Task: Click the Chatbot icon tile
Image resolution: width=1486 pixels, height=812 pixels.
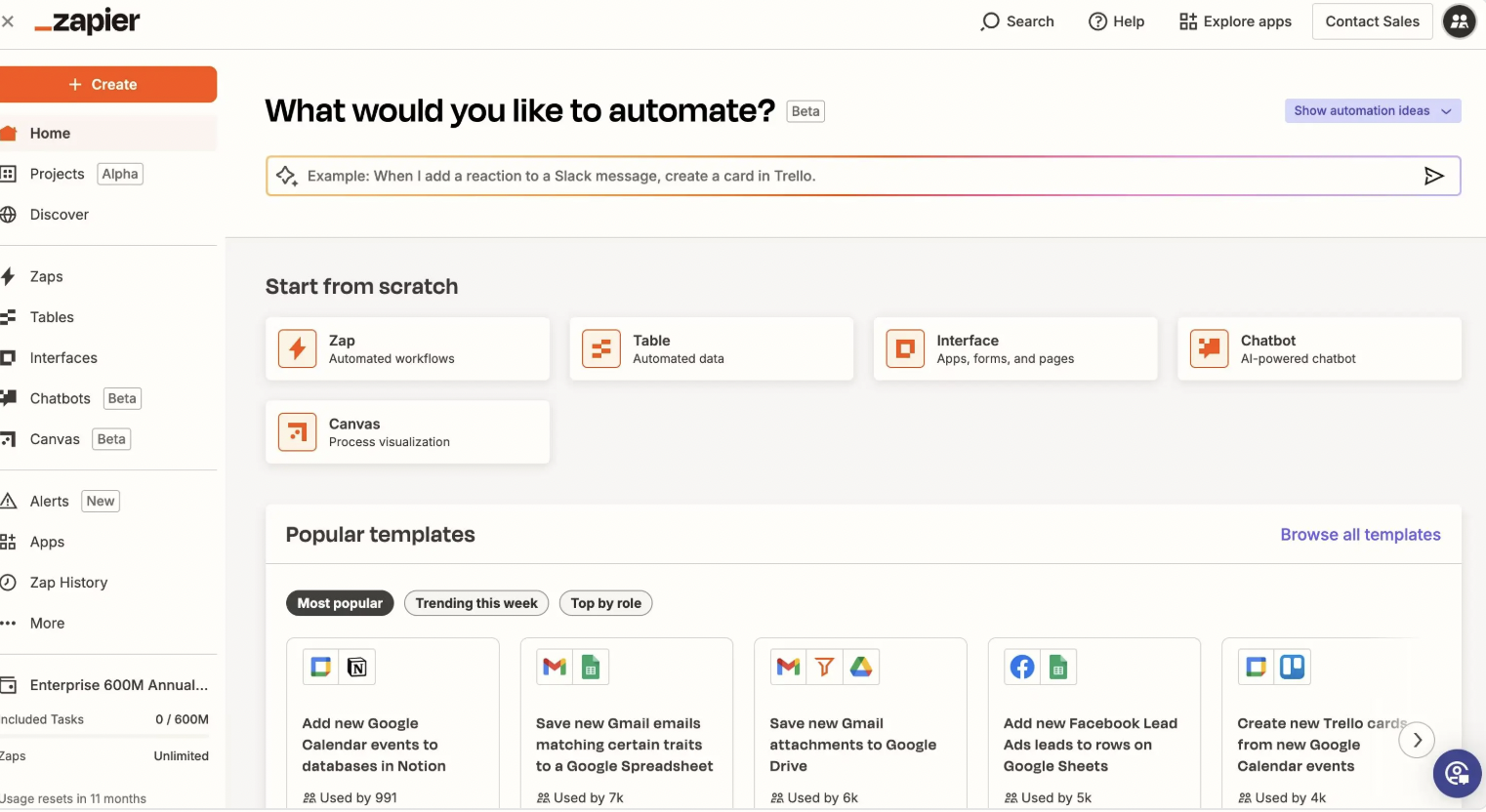Action: [1209, 348]
